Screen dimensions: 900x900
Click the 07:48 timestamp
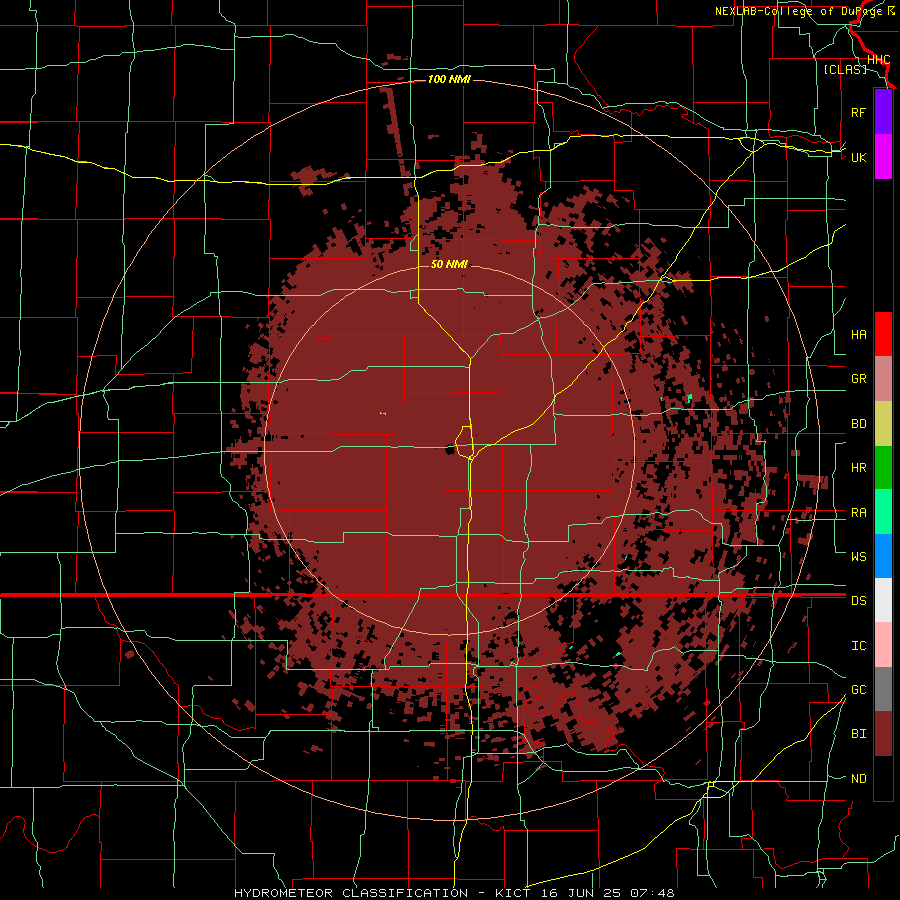coord(651,893)
